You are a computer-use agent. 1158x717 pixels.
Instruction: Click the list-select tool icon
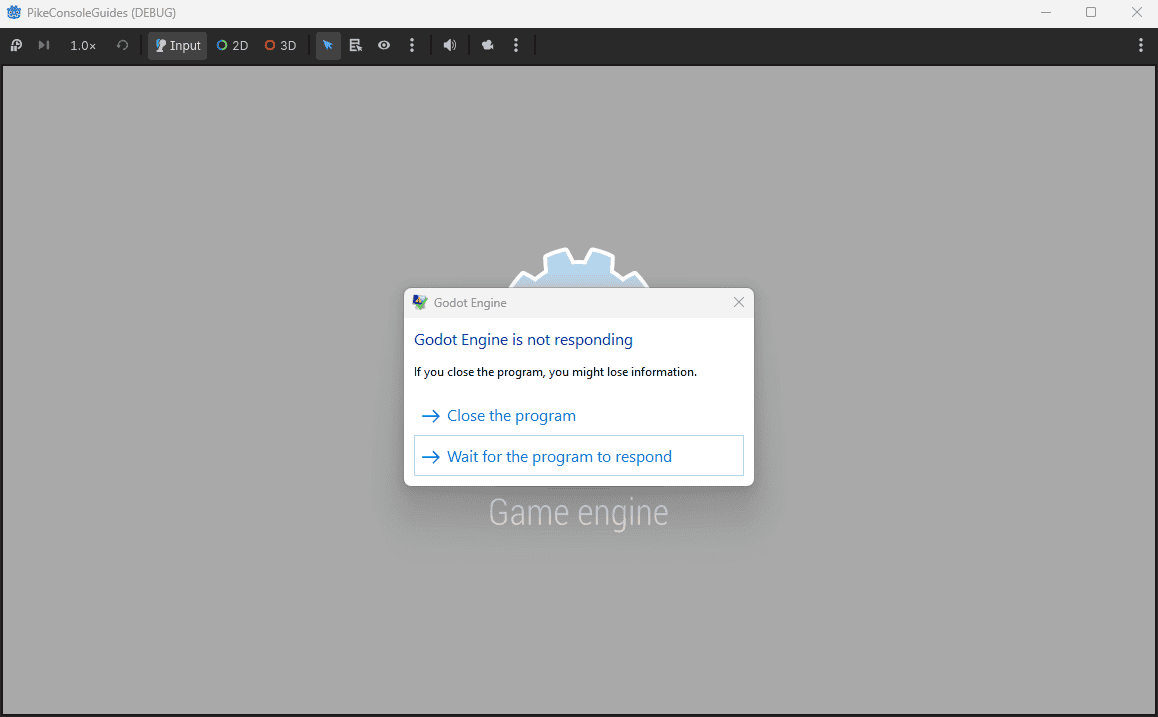356,46
